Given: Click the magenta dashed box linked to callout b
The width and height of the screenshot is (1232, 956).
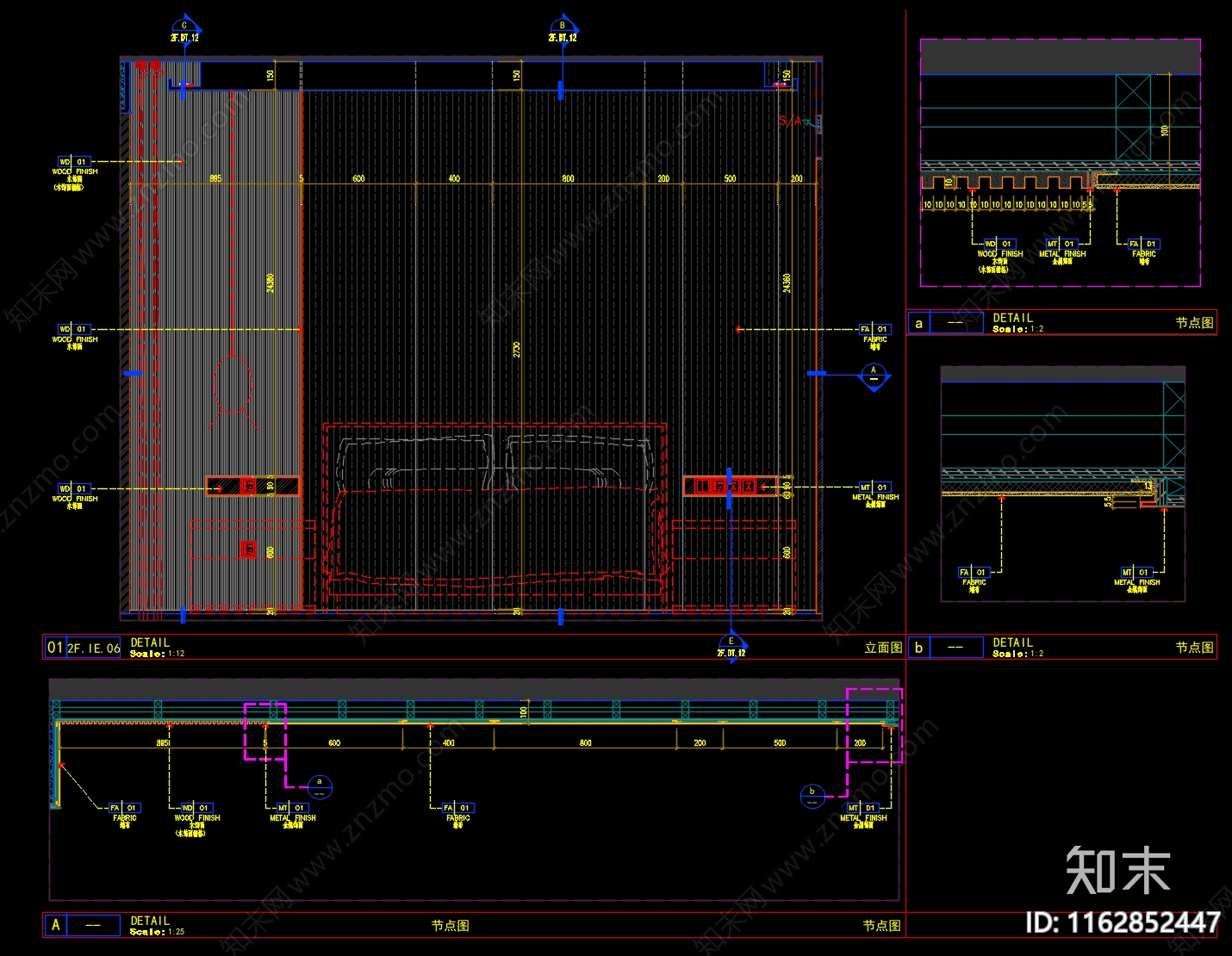Looking at the screenshot, I should [874, 725].
